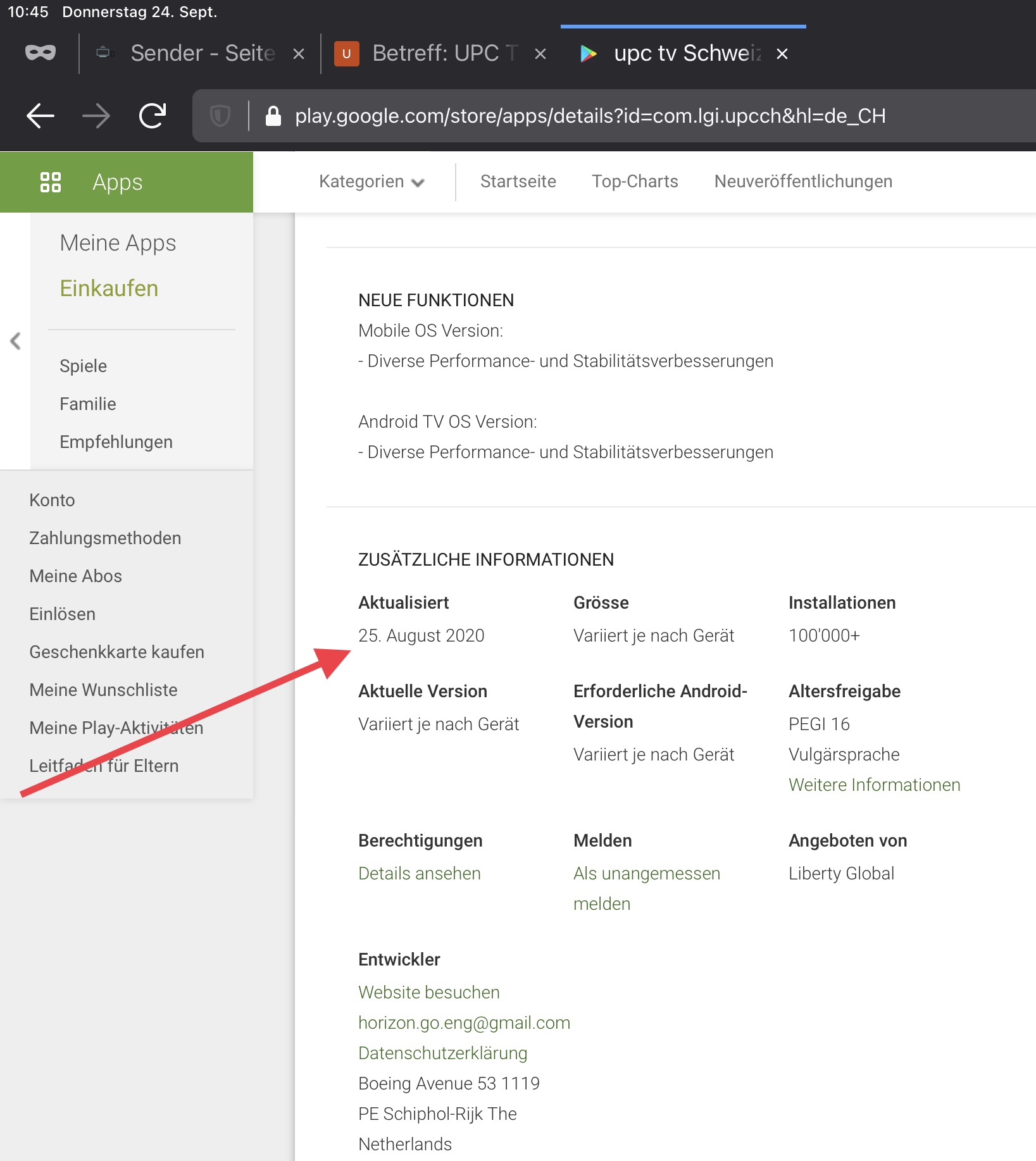The image size is (1036, 1161).
Task: Click the 'NEUE FUNKTIONEN' heading
Action: pos(436,301)
